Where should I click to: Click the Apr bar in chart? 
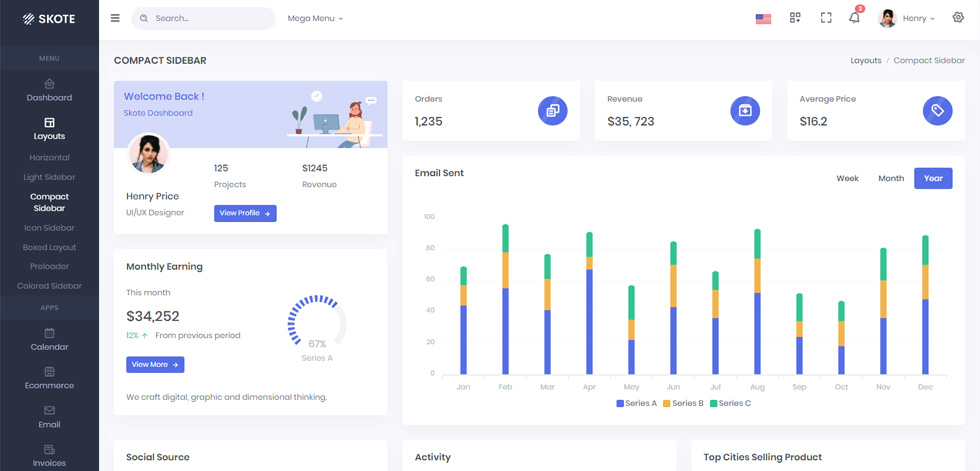click(589, 304)
